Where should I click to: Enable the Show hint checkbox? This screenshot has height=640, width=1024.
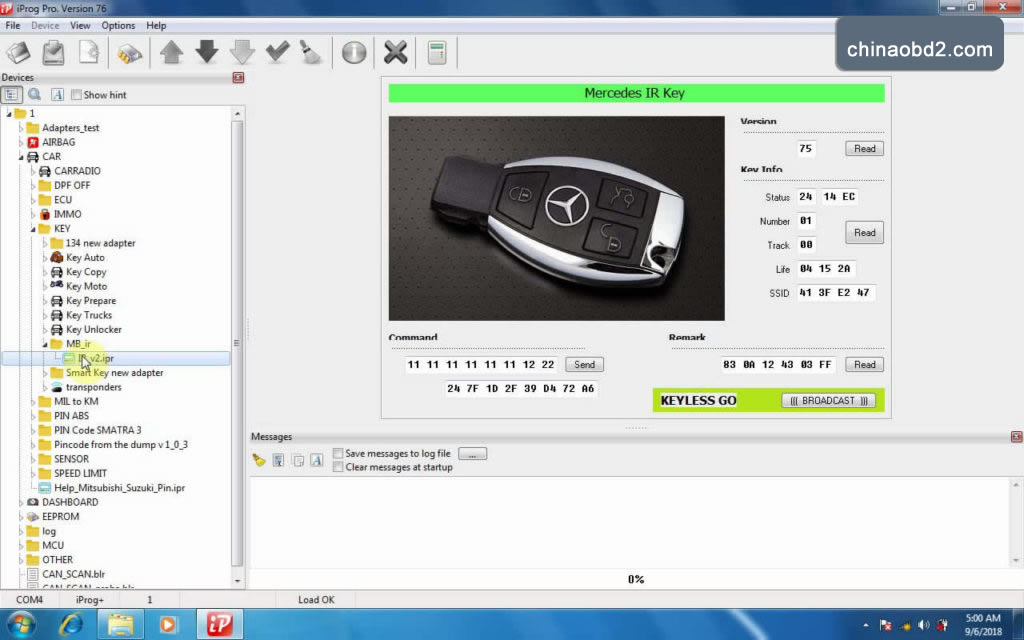76,95
